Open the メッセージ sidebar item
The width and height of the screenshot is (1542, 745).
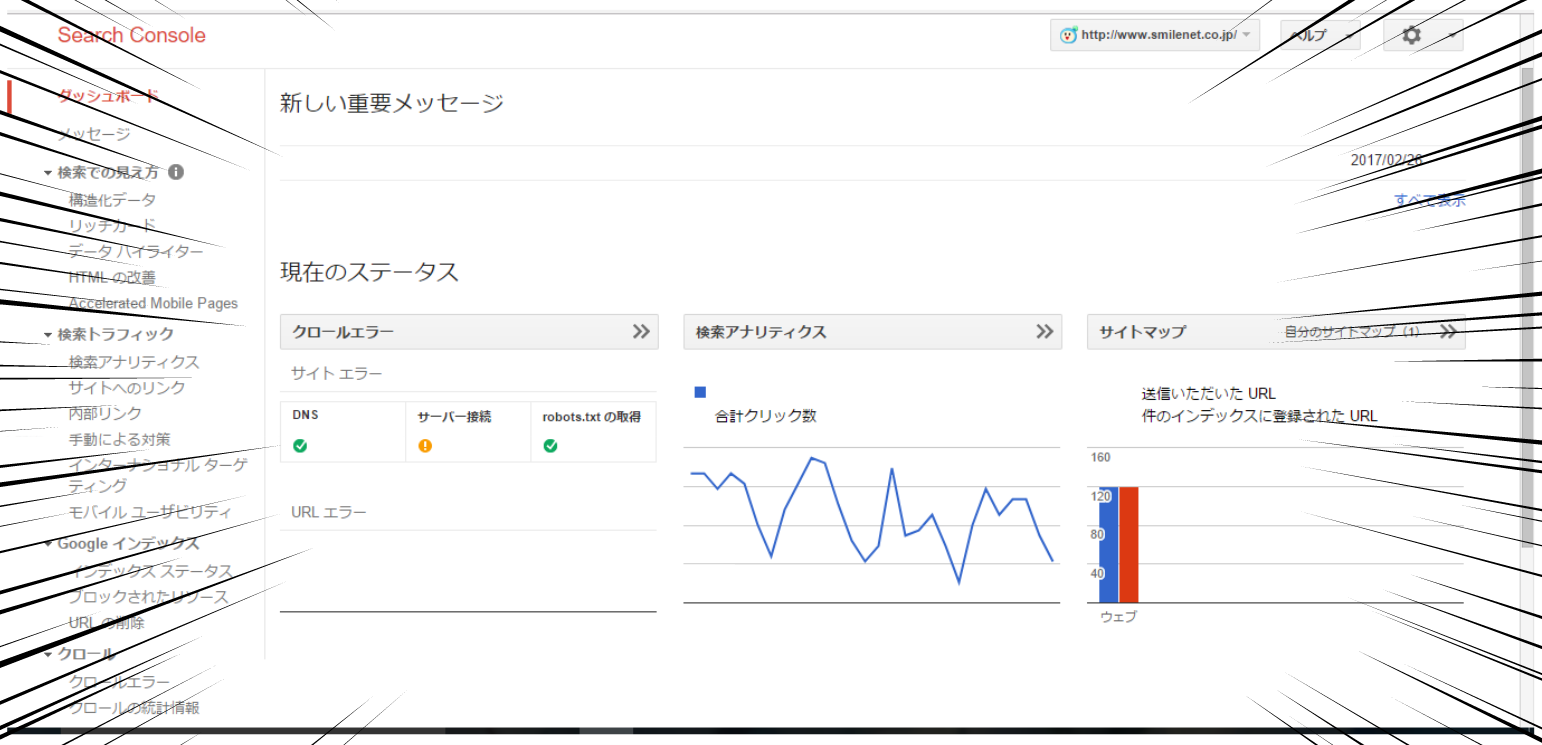(94, 134)
